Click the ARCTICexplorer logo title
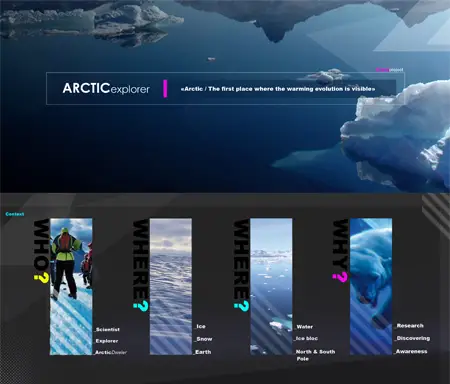The image size is (450, 384). [106, 88]
